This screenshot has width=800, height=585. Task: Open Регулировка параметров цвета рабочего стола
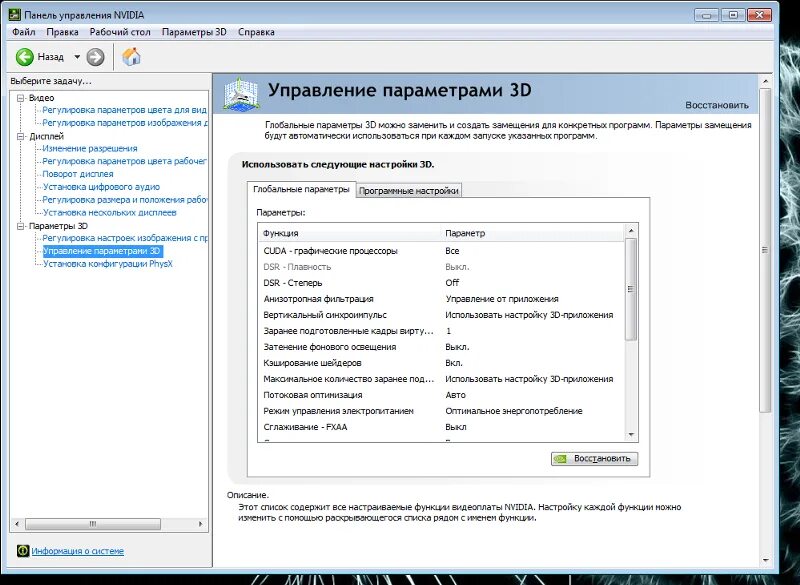click(x=124, y=161)
